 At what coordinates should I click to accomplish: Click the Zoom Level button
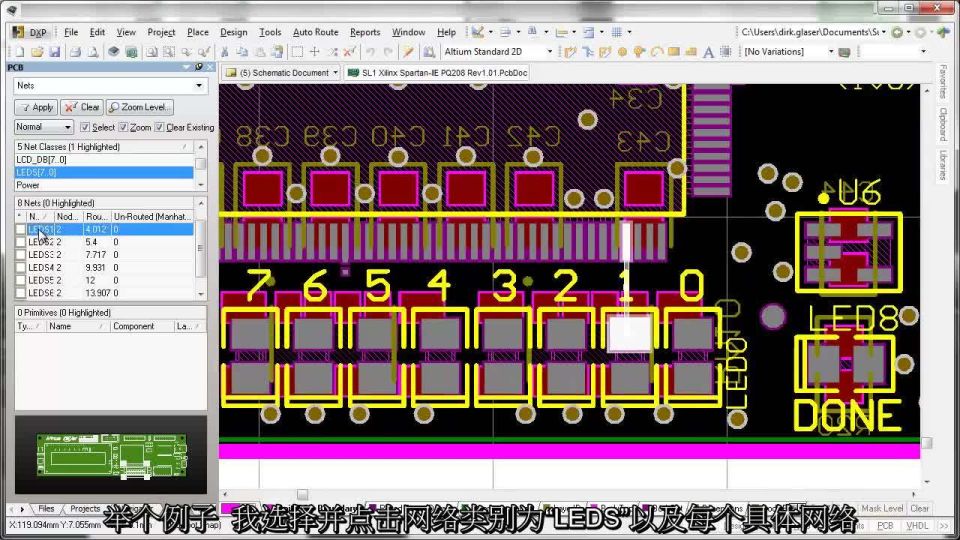point(140,107)
